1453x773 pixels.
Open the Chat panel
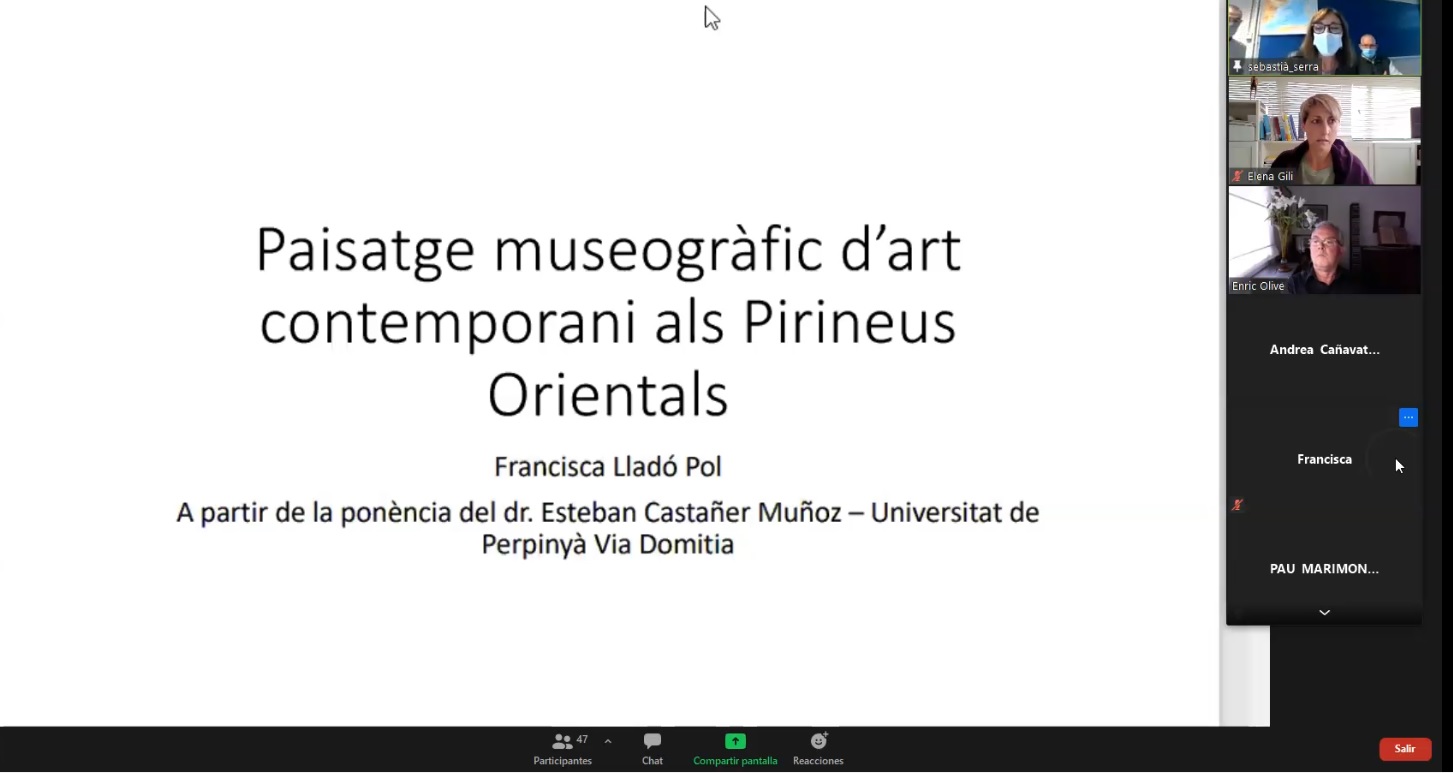(x=652, y=749)
